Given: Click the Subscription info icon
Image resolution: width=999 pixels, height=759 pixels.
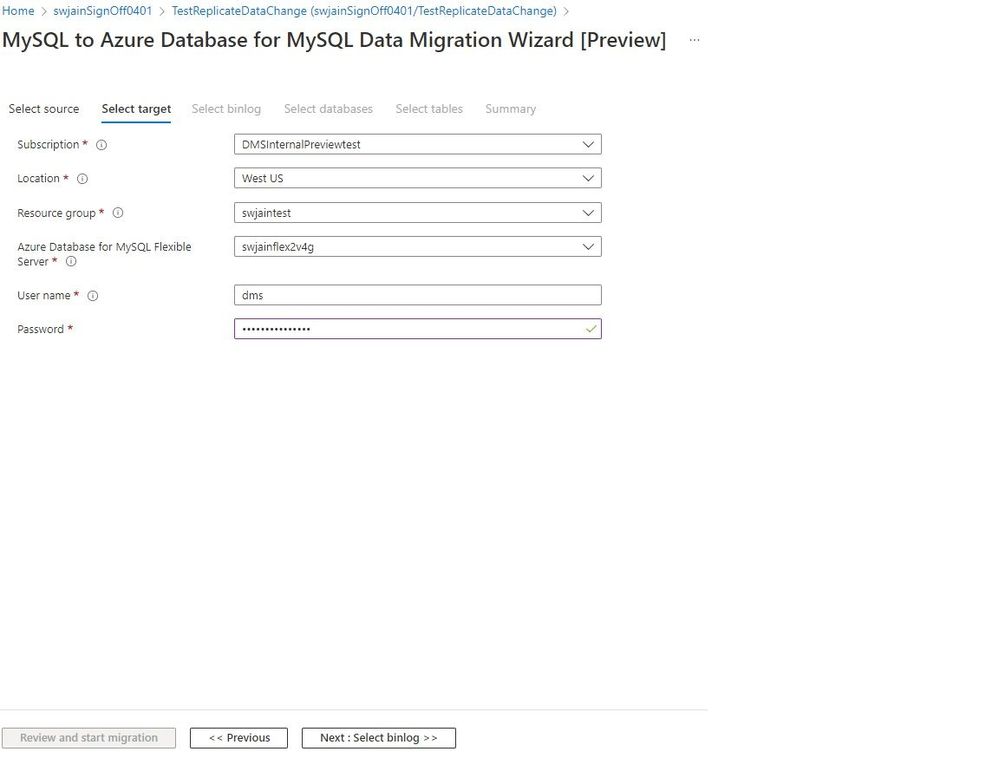Looking at the screenshot, I should 101,145.
